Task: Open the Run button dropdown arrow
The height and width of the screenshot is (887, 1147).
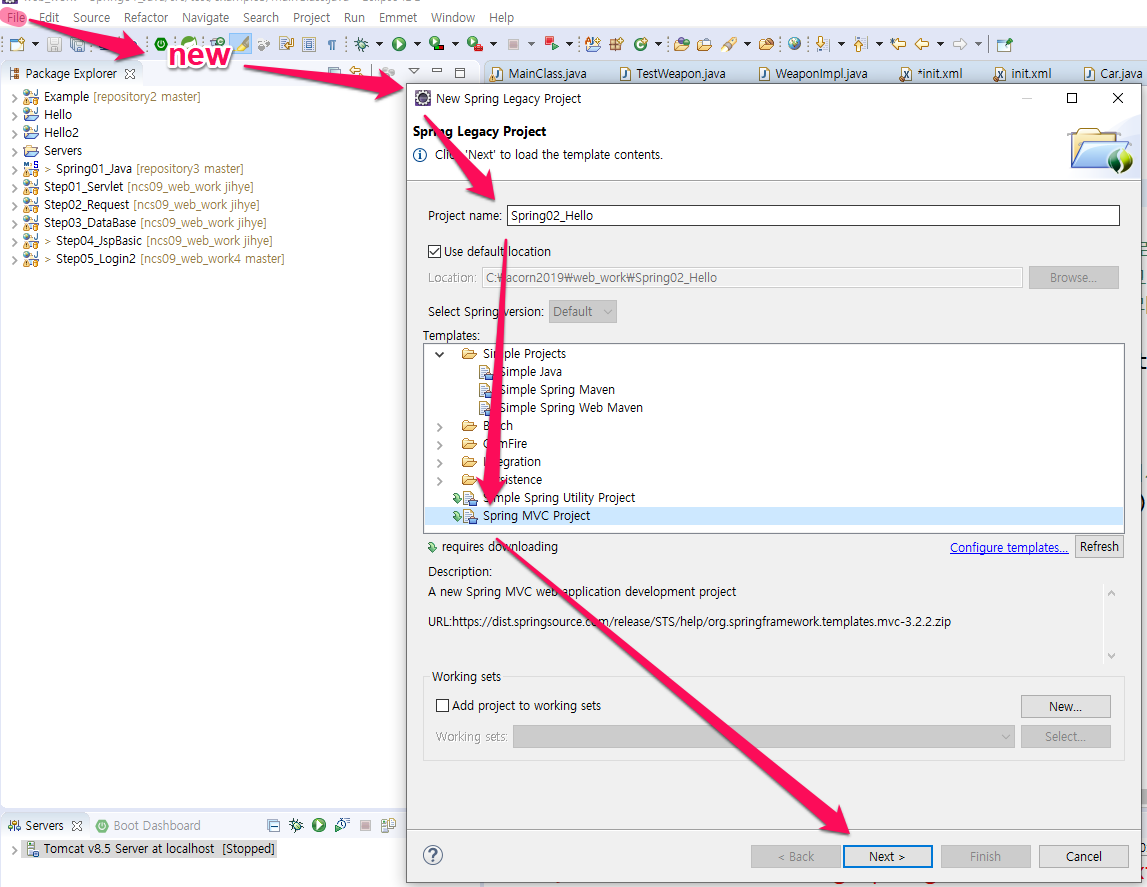Action: [417, 45]
